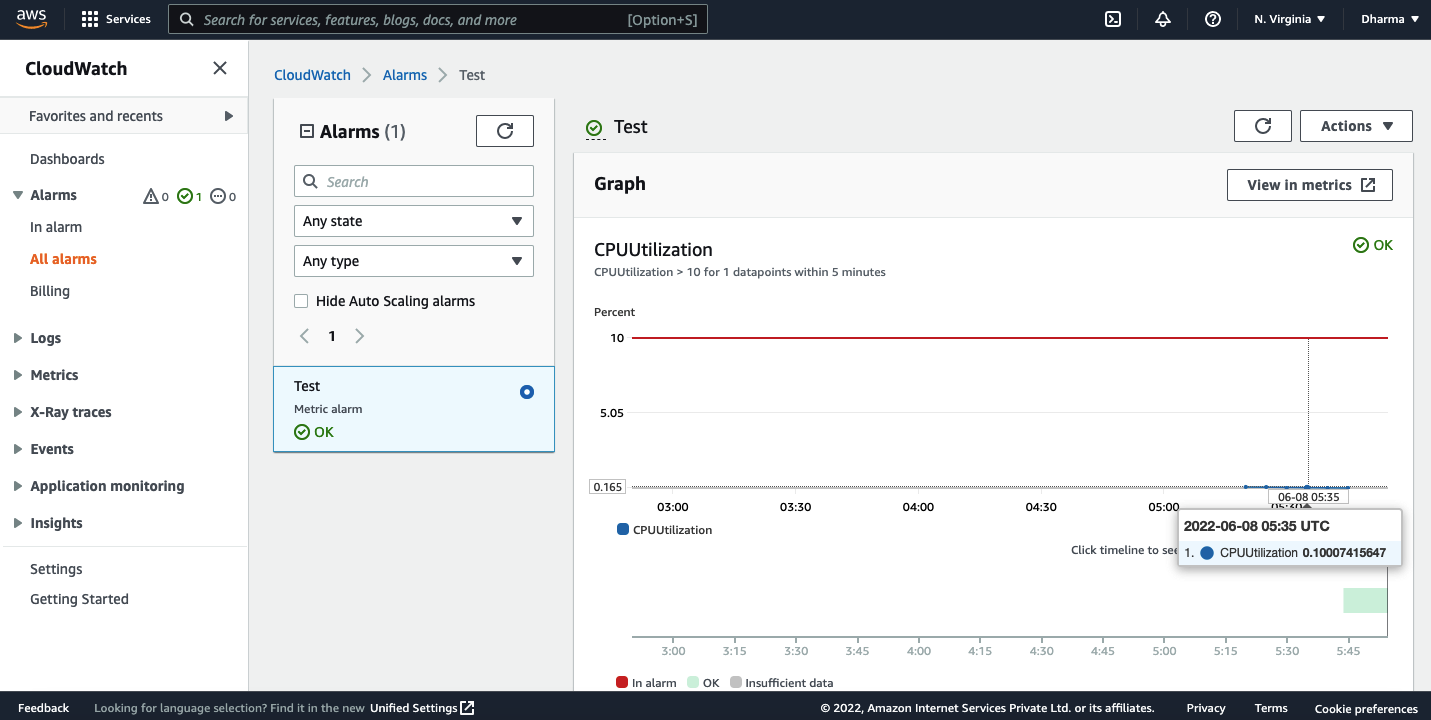Open Getting Started in sidebar
Viewport: 1431px width, 720px height.
click(79, 599)
